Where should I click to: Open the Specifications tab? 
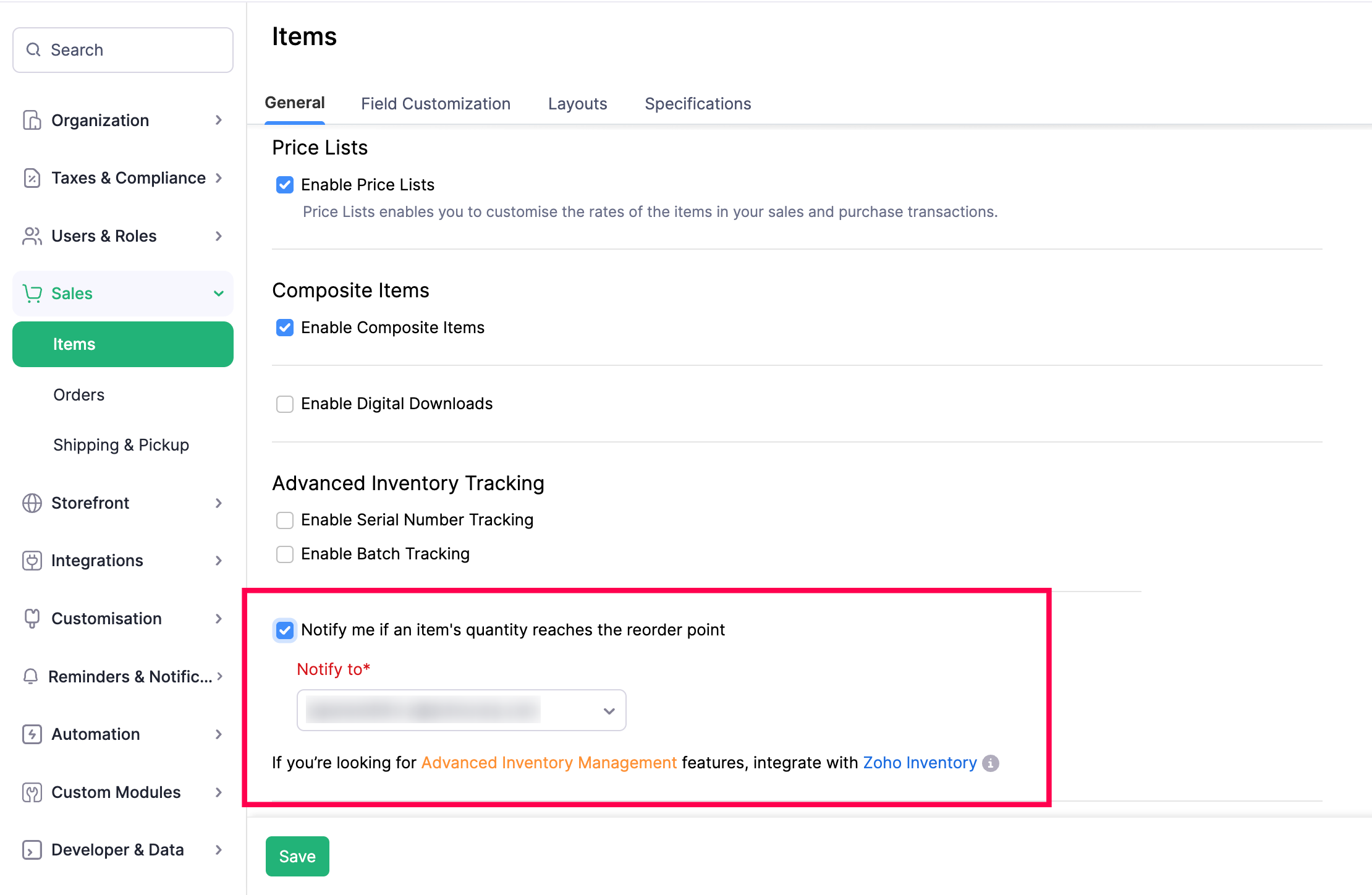point(698,104)
